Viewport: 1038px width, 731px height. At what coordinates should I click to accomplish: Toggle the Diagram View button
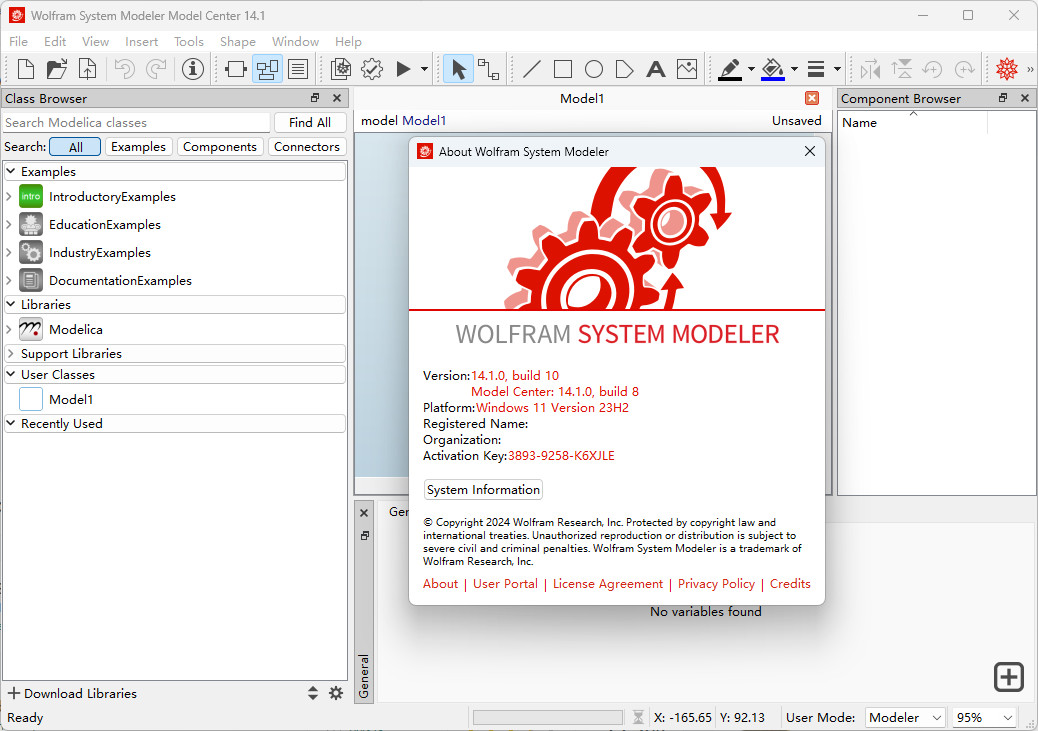[x=267, y=69]
